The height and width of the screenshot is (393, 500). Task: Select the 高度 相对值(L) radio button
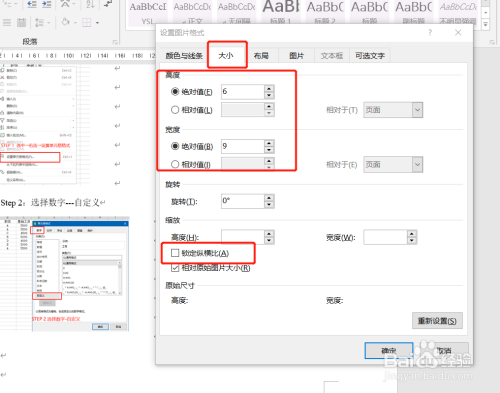[x=175, y=110]
